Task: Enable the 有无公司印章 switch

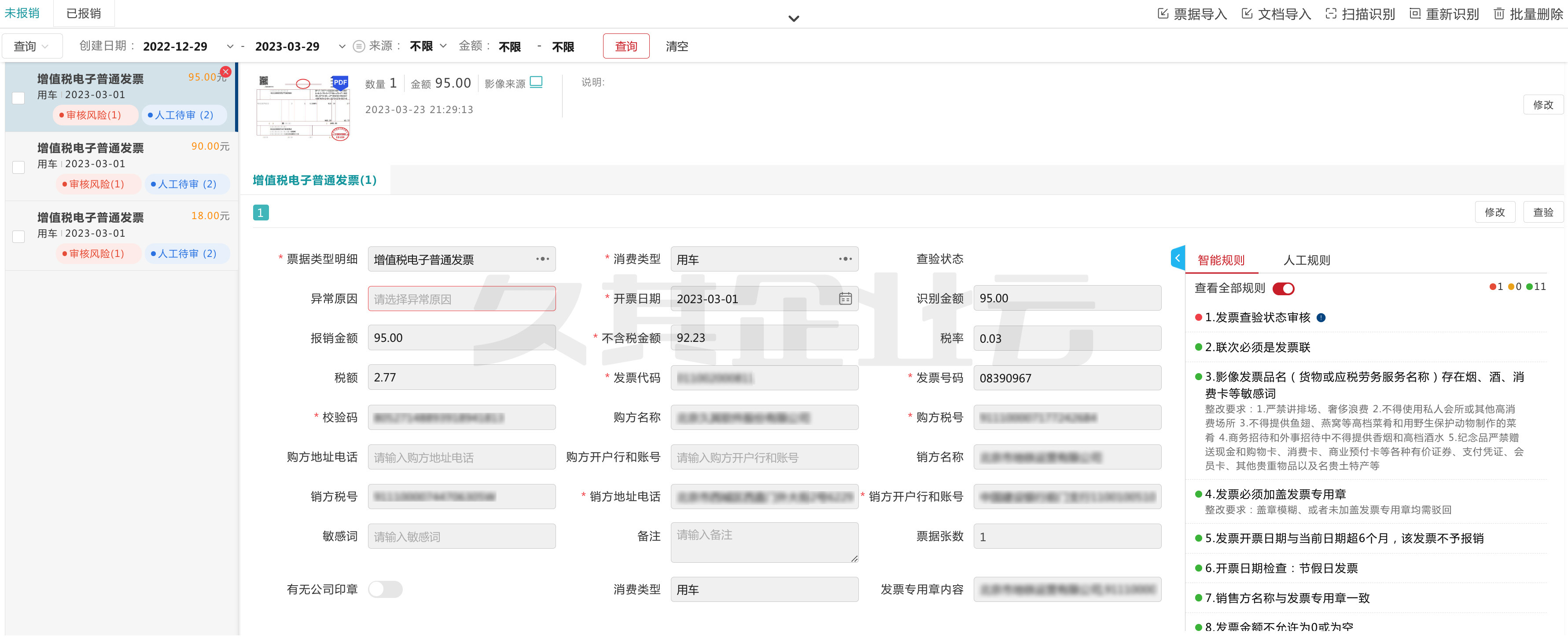Action: (x=385, y=589)
